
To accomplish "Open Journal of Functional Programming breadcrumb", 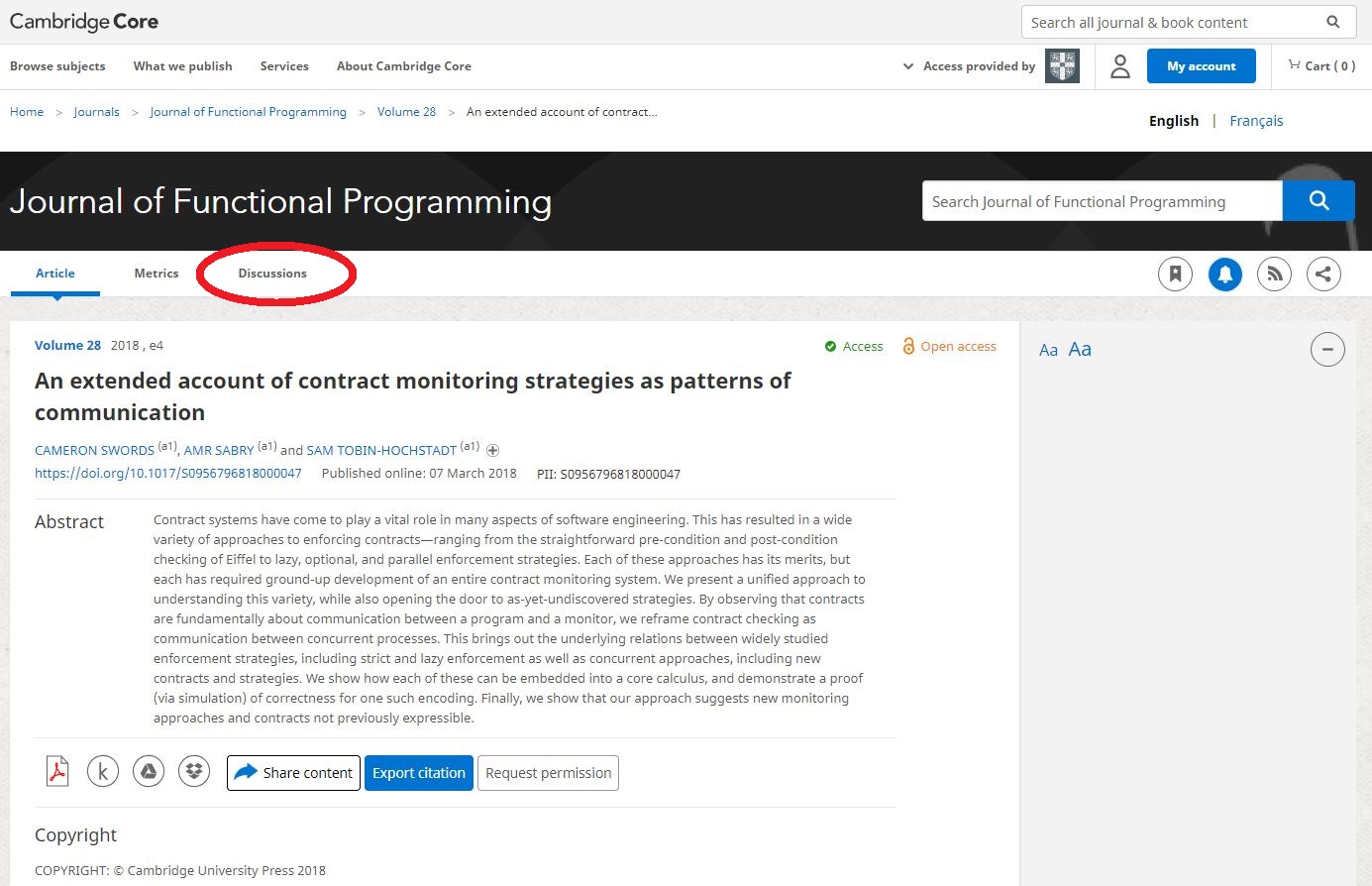I will [x=248, y=112].
